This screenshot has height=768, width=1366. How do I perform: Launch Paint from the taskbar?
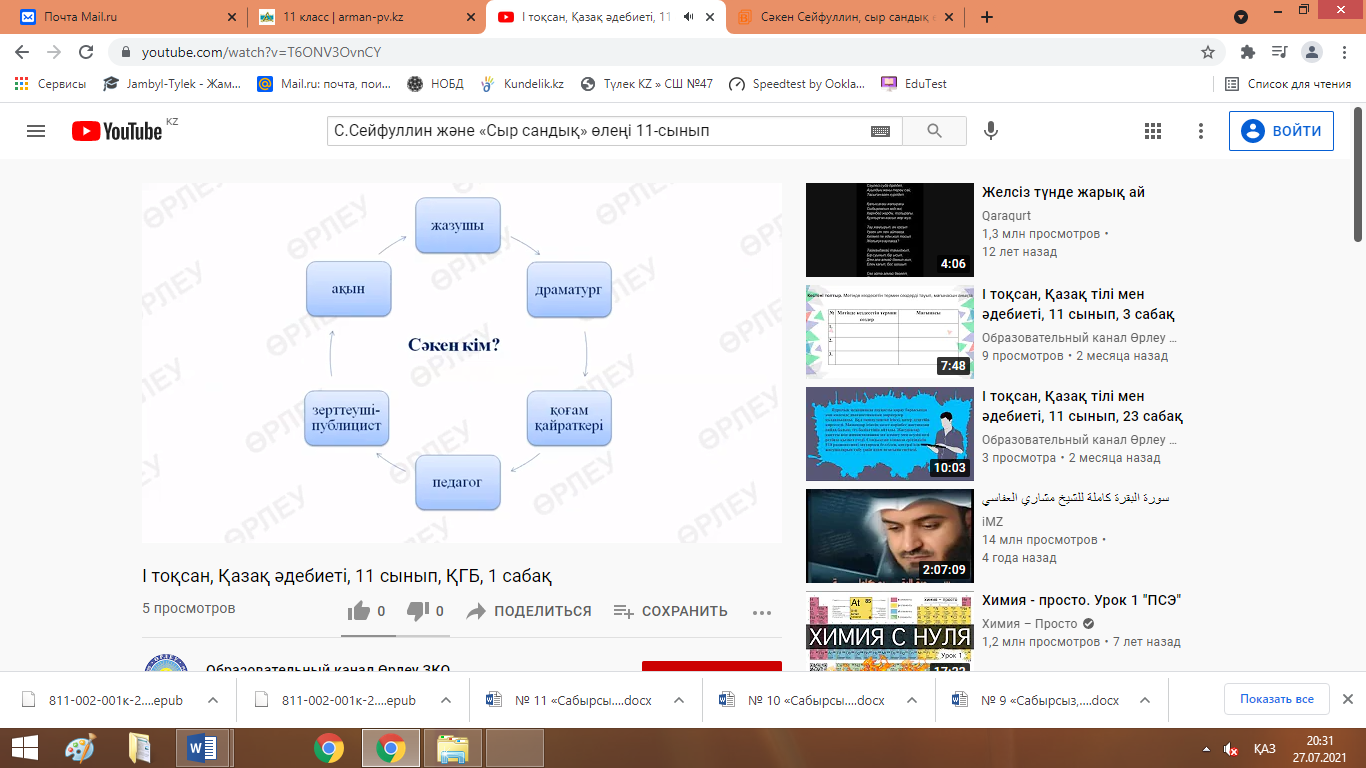(80, 748)
